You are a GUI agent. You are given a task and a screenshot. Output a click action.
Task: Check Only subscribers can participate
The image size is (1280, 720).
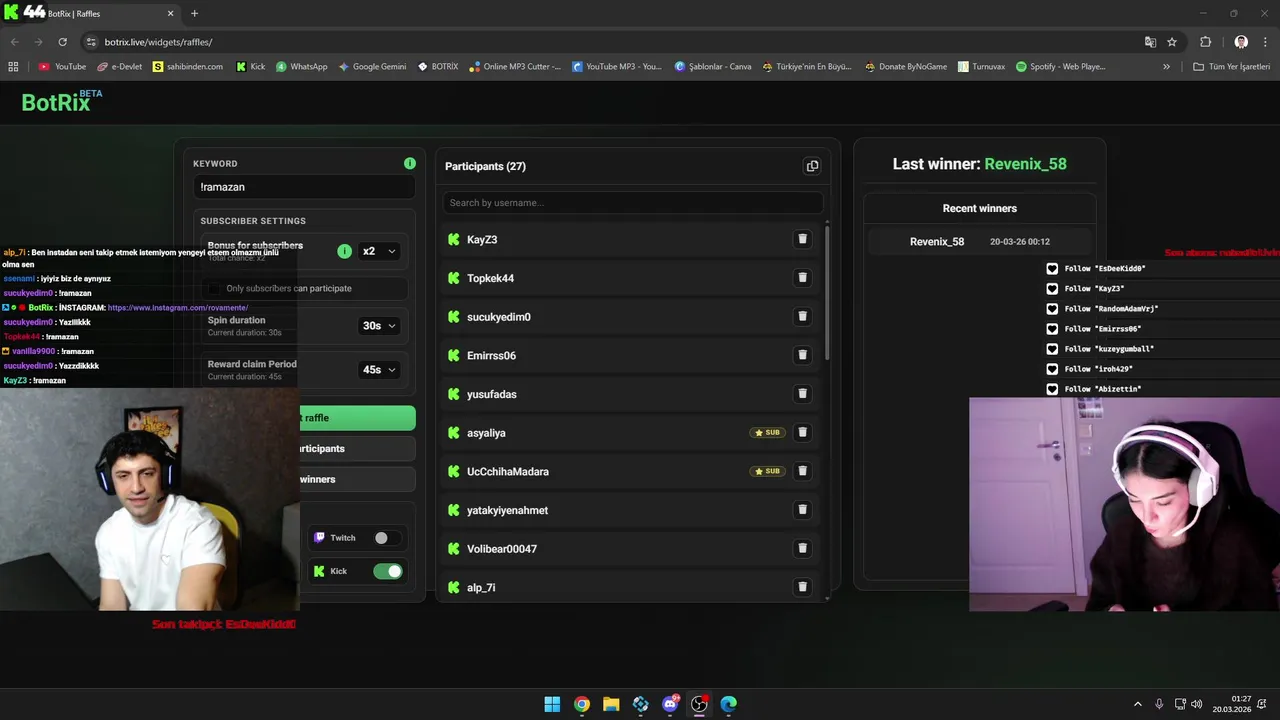pyautogui.click(x=214, y=288)
